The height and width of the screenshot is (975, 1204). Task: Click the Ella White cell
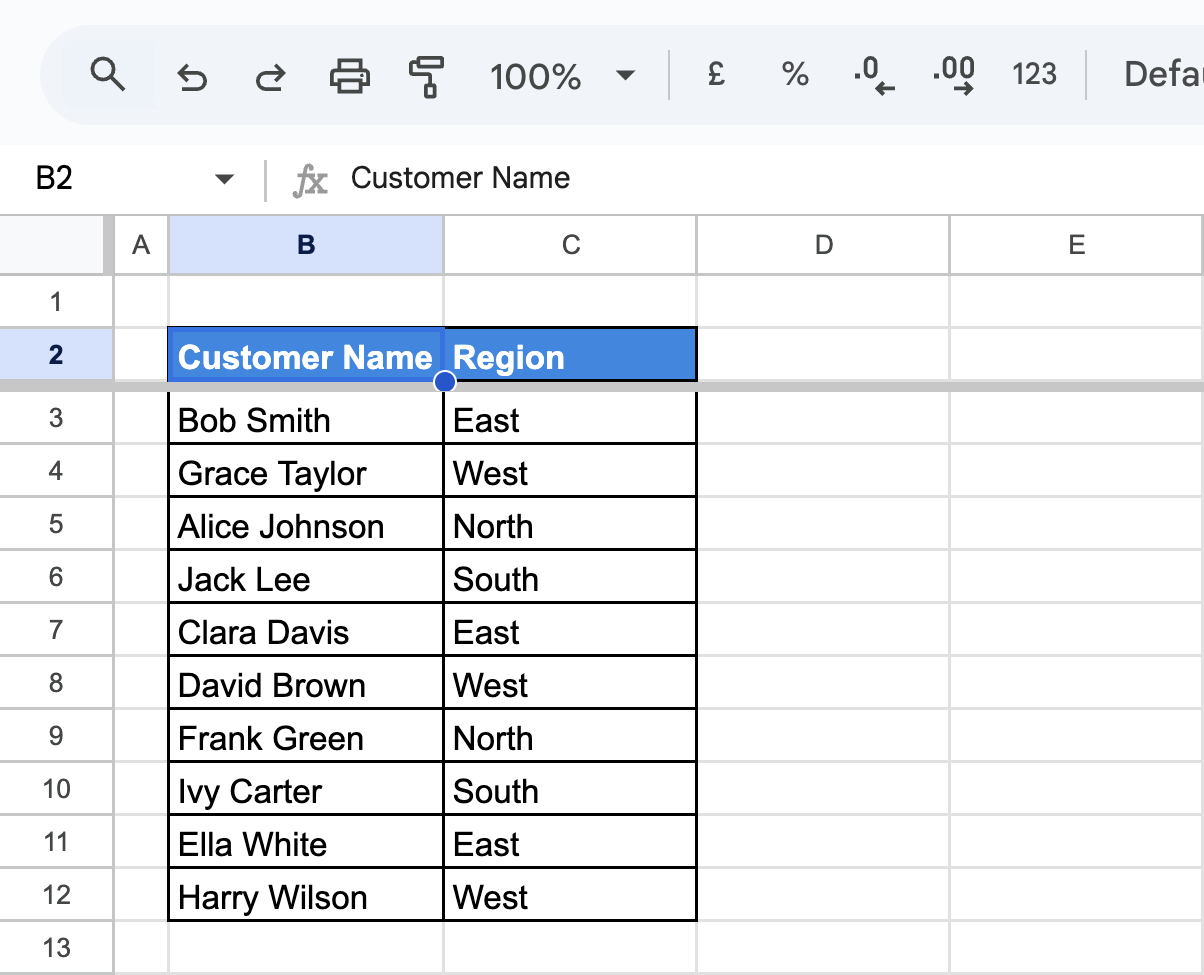pyautogui.click(x=306, y=843)
